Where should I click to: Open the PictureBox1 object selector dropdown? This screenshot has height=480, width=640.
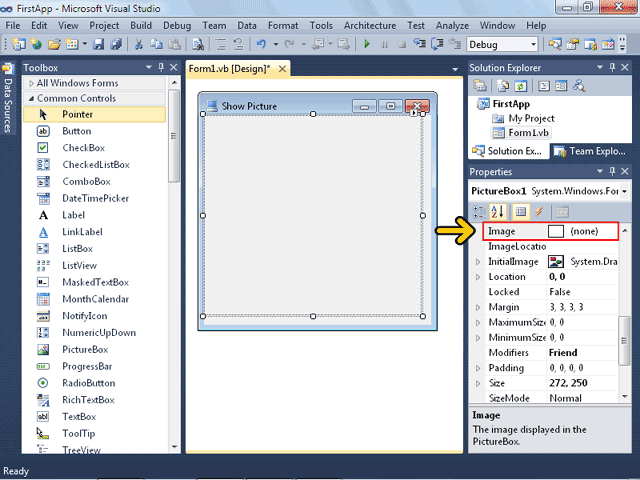(624, 190)
